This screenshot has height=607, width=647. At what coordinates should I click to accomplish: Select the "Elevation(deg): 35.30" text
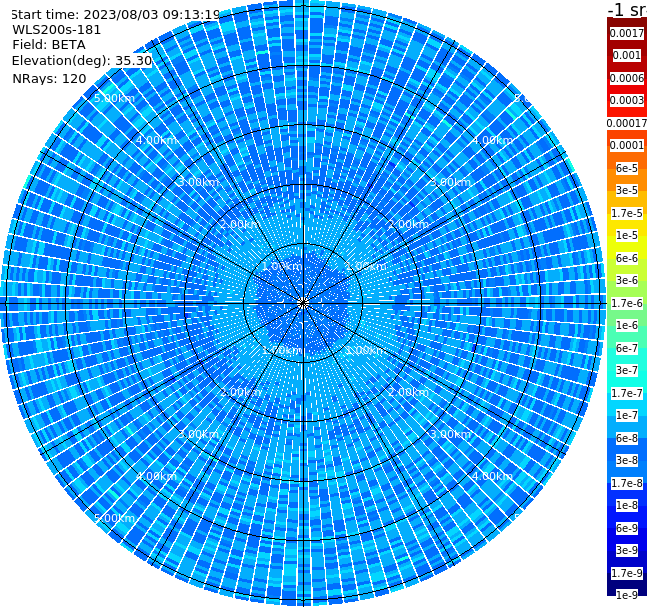(82, 61)
